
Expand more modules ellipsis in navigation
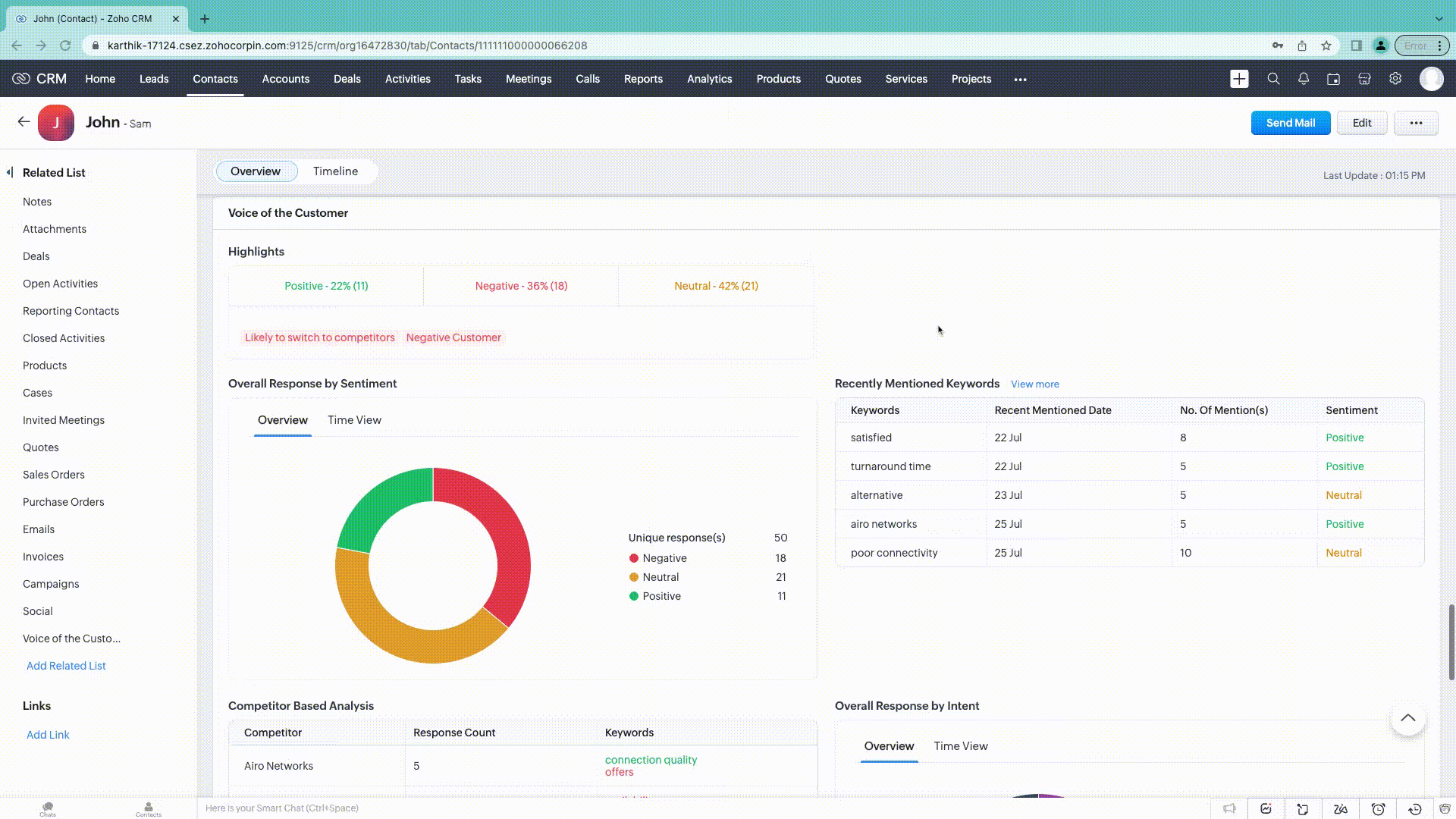[1020, 79]
